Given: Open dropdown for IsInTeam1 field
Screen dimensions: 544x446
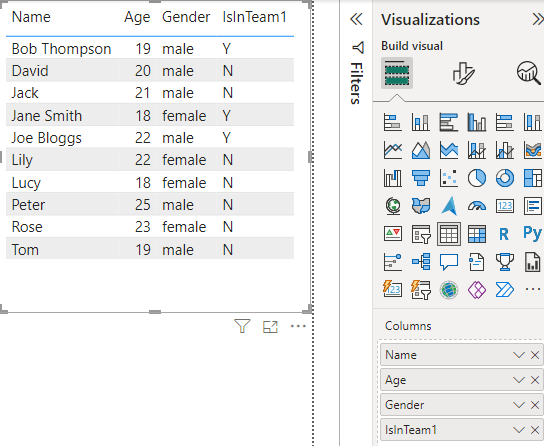Looking at the screenshot, I should (519, 430).
